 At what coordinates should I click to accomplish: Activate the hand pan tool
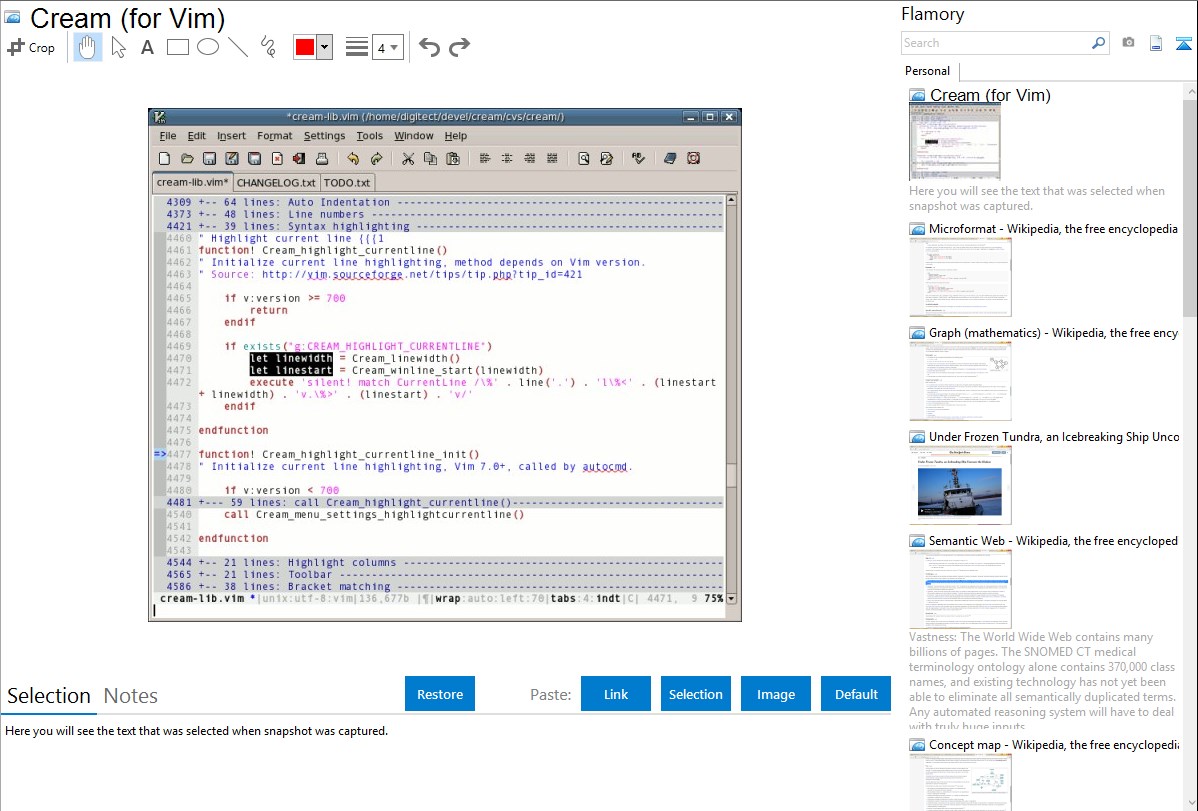point(87,47)
